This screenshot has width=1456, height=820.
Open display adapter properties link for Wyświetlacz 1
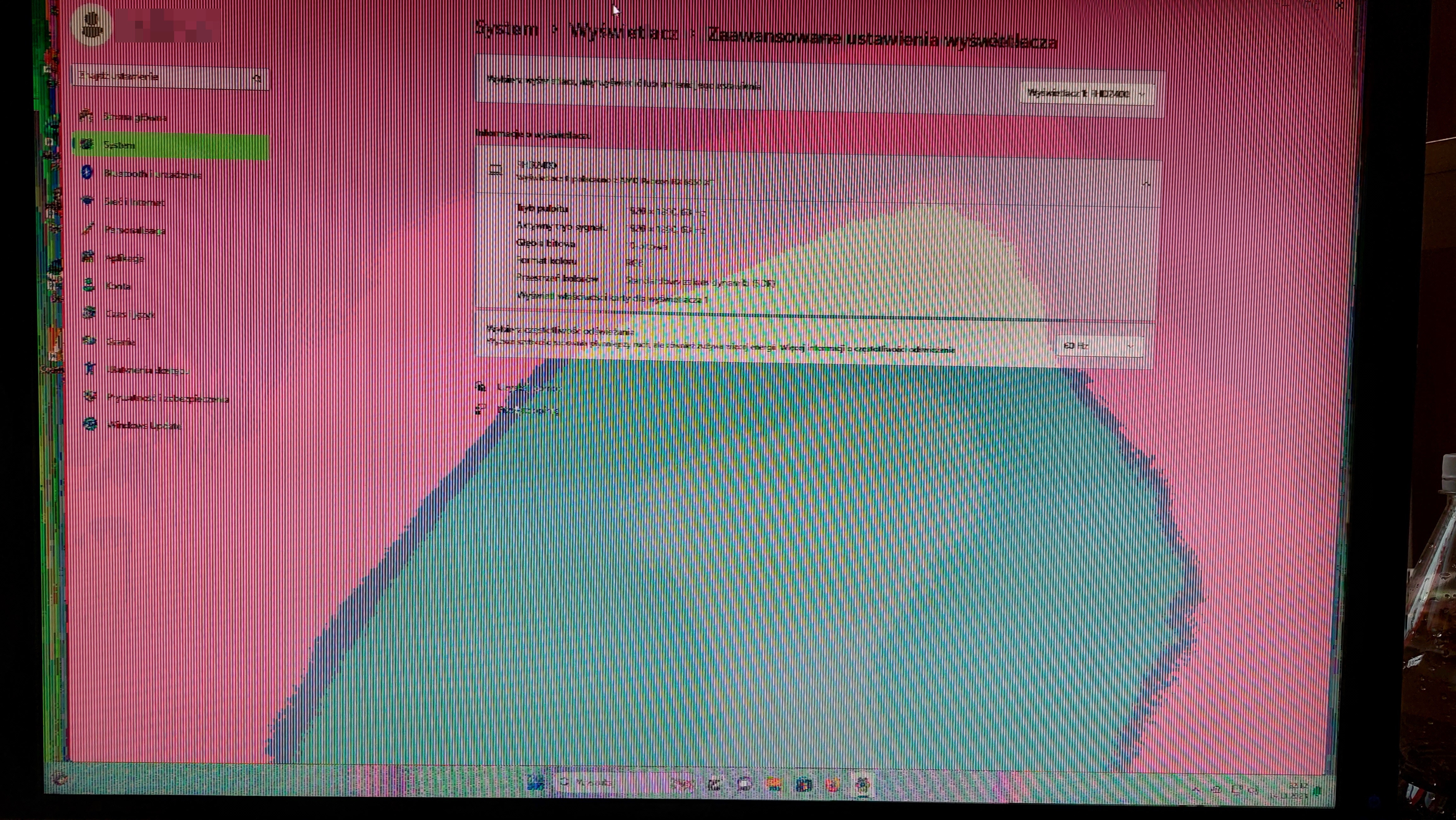611,298
